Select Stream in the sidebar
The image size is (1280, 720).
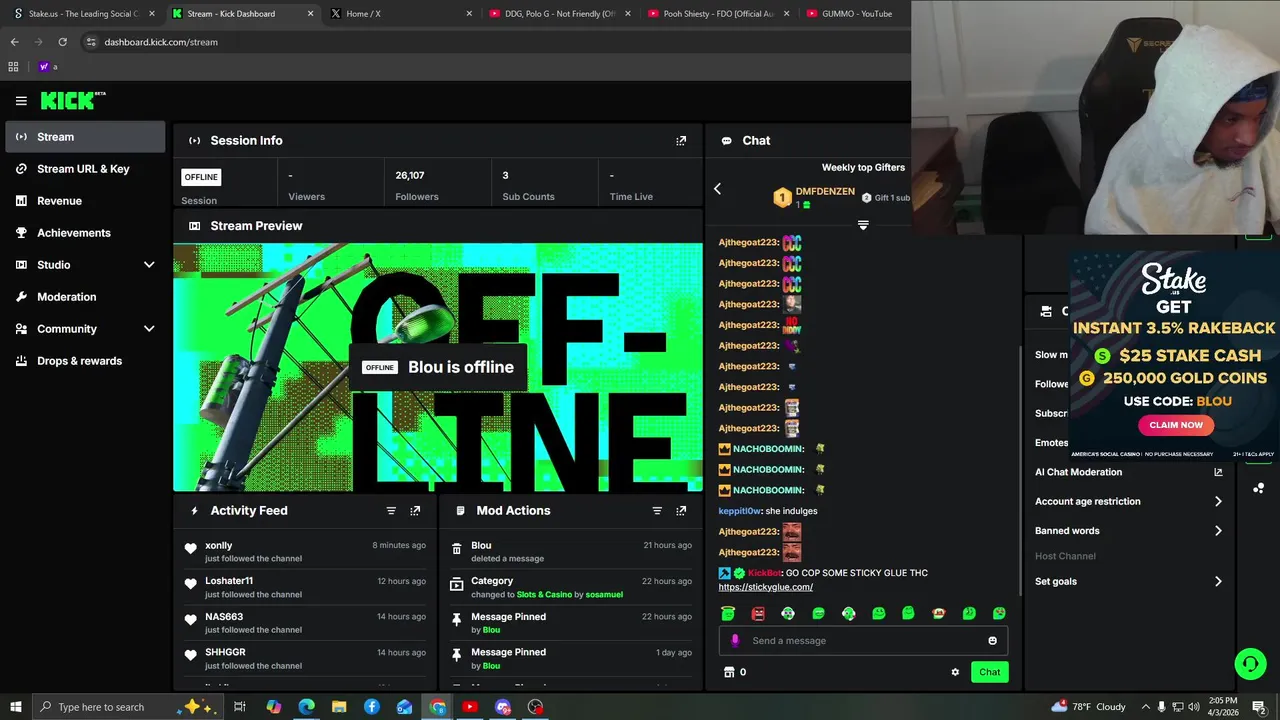[85, 137]
